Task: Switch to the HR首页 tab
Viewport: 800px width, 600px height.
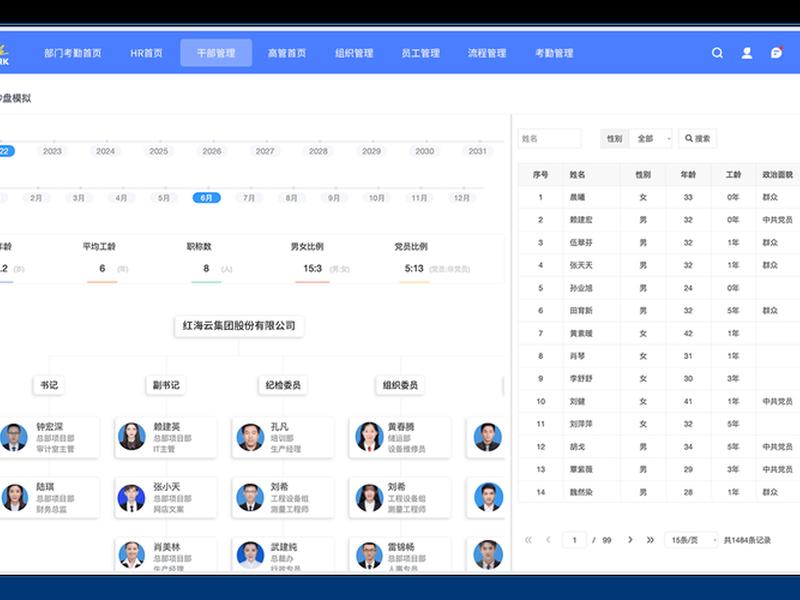Action: click(146, 53)
